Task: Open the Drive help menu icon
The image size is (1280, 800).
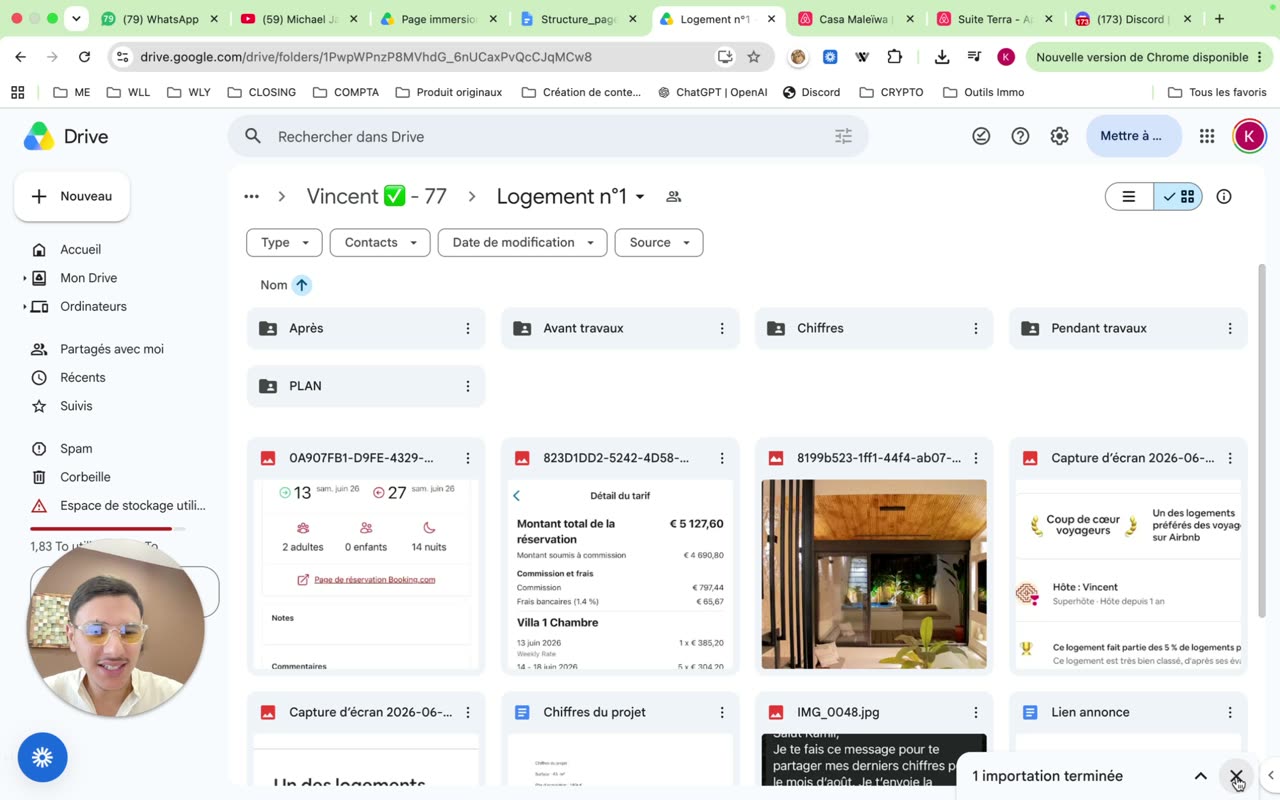Action: (1020, 137)
